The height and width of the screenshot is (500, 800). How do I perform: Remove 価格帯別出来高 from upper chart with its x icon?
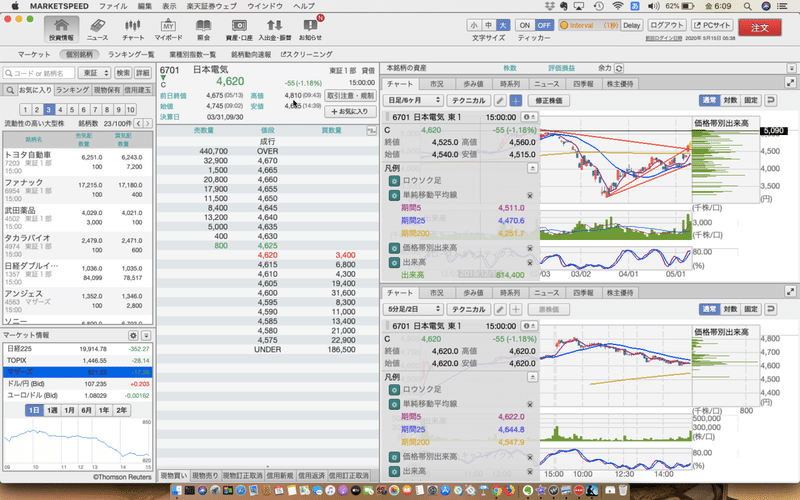pos(530,248)
